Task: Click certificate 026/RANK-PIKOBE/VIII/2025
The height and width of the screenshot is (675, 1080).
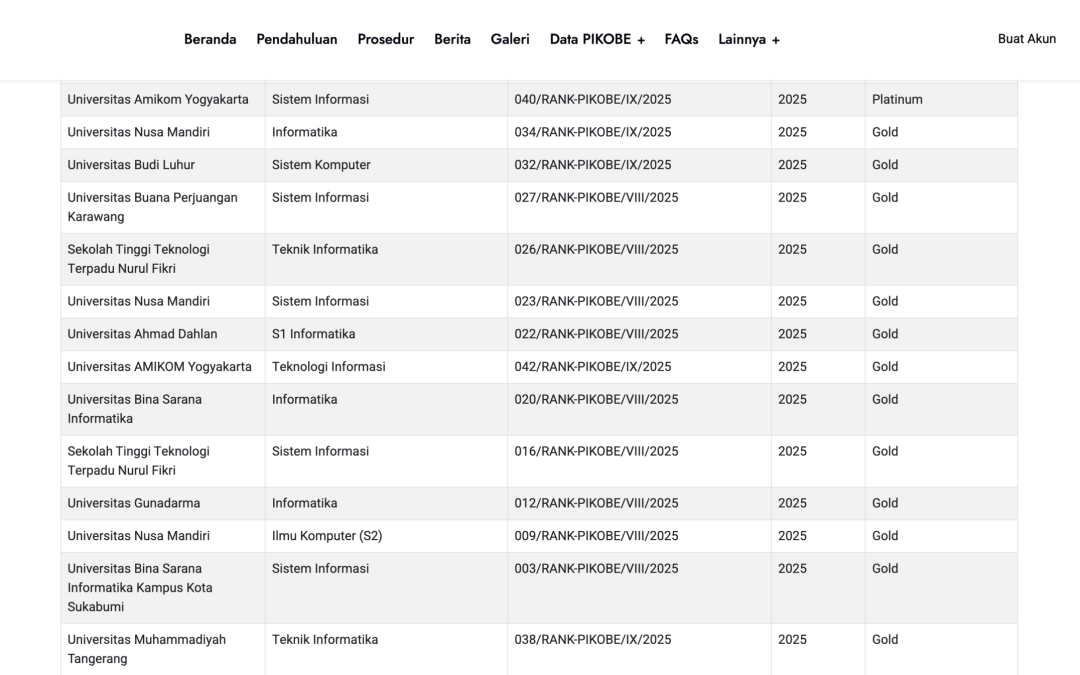Action: click(596, 250)
